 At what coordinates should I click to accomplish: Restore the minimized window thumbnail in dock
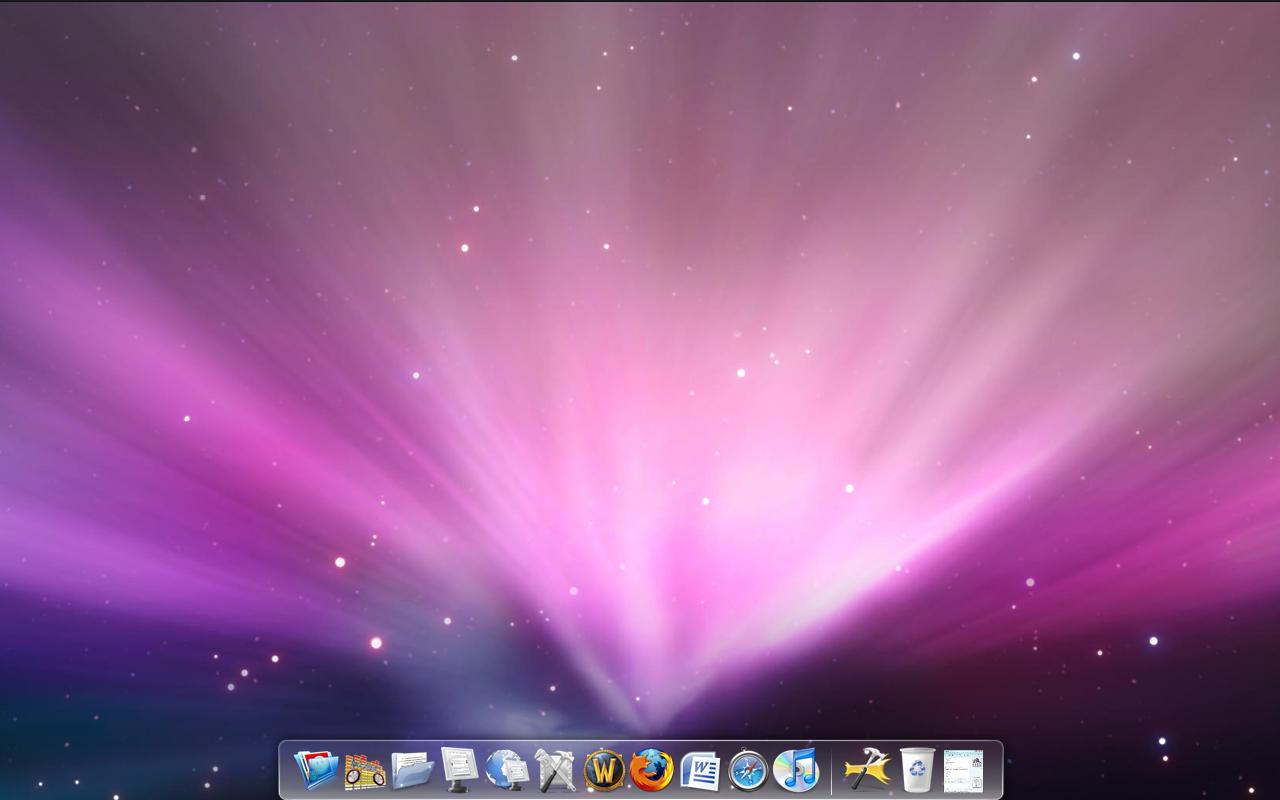(963, 771)
